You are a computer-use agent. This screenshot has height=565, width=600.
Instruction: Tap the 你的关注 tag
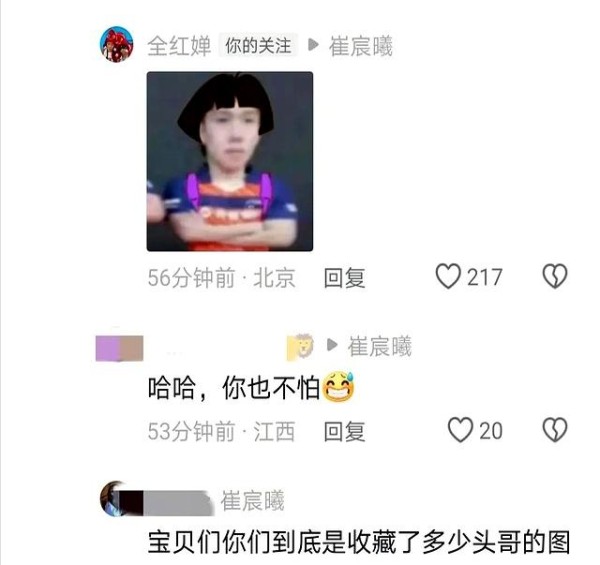coord(258,46)
